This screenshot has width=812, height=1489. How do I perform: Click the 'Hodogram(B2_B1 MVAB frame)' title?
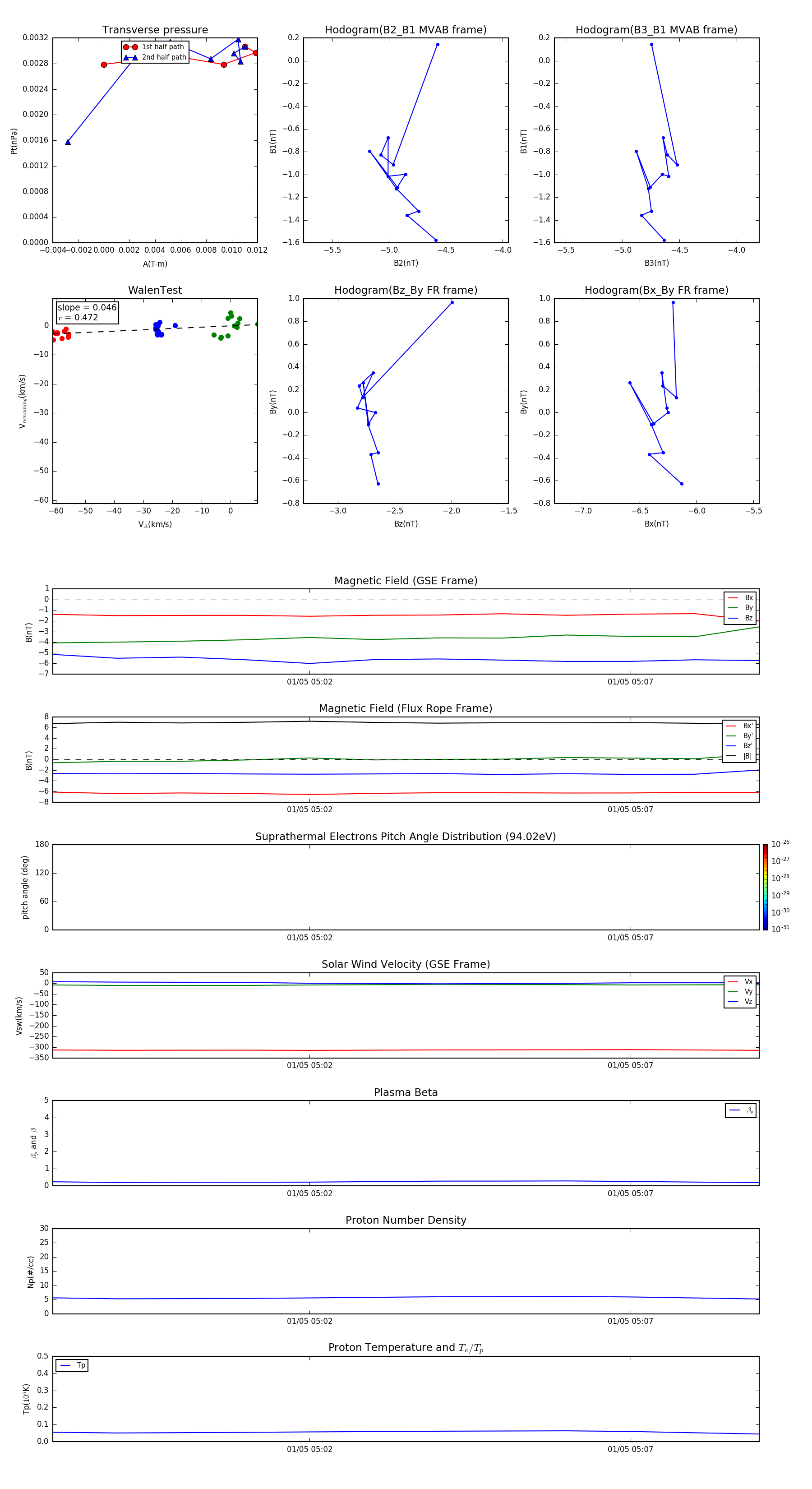(x=406, y=29)
